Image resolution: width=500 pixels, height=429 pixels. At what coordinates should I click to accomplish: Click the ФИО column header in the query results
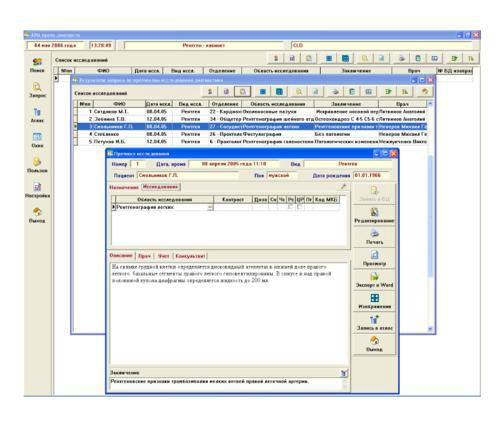point(119,104)
